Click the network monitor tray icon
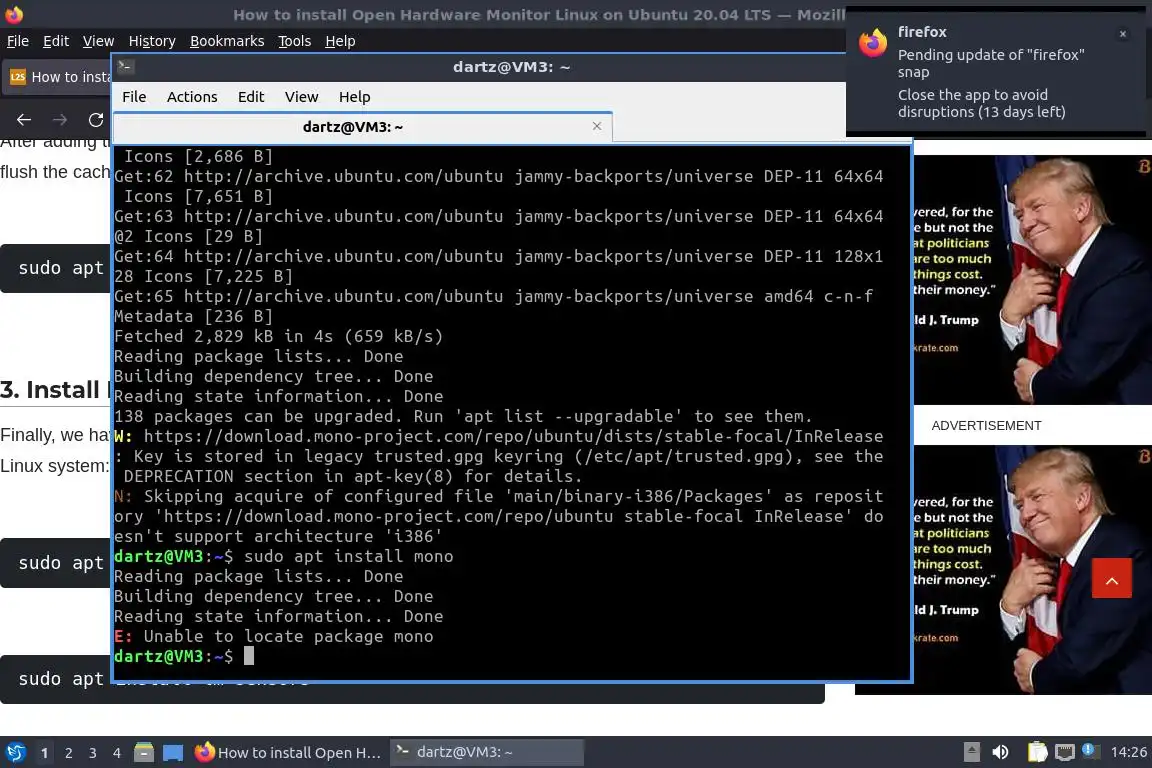The image size is (1152, 768). tap(1065, 752)
